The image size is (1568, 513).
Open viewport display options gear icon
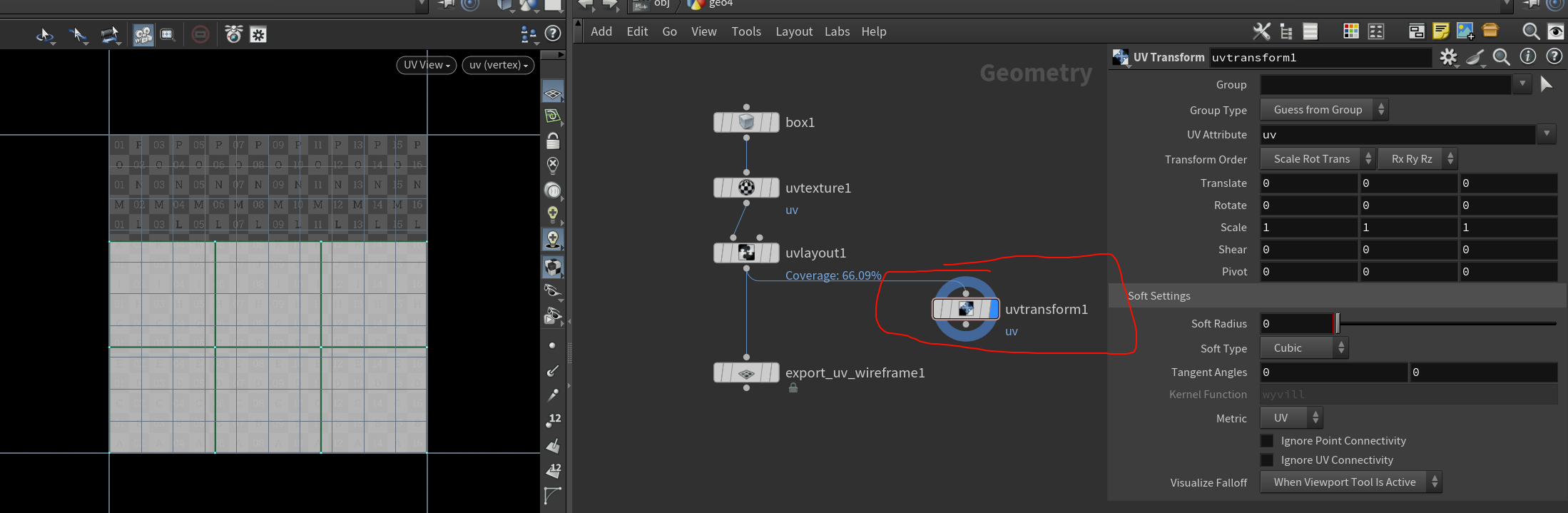[258, 34]
